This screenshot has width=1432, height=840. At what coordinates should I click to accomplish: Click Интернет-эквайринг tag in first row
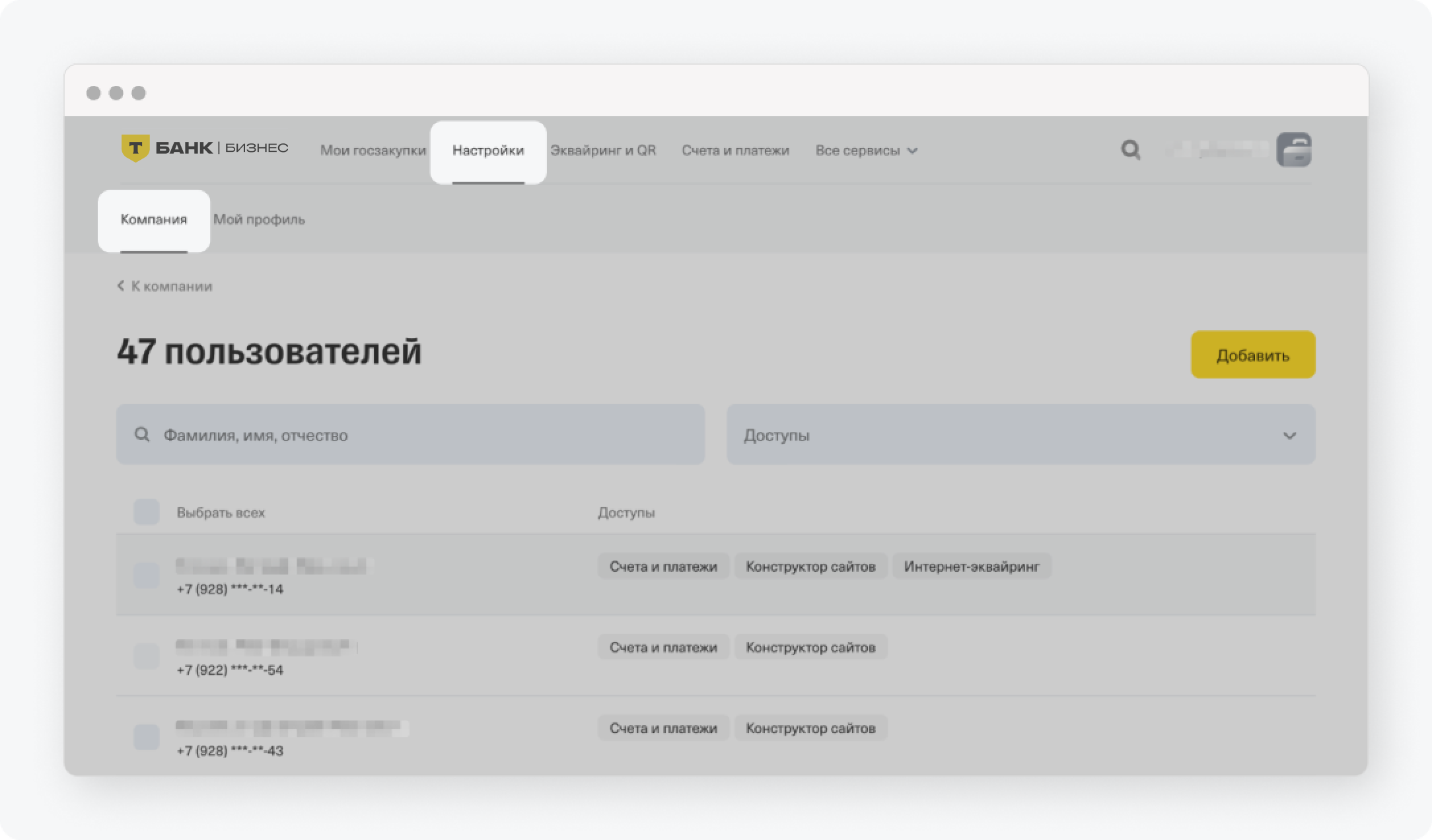click(972, 567)
